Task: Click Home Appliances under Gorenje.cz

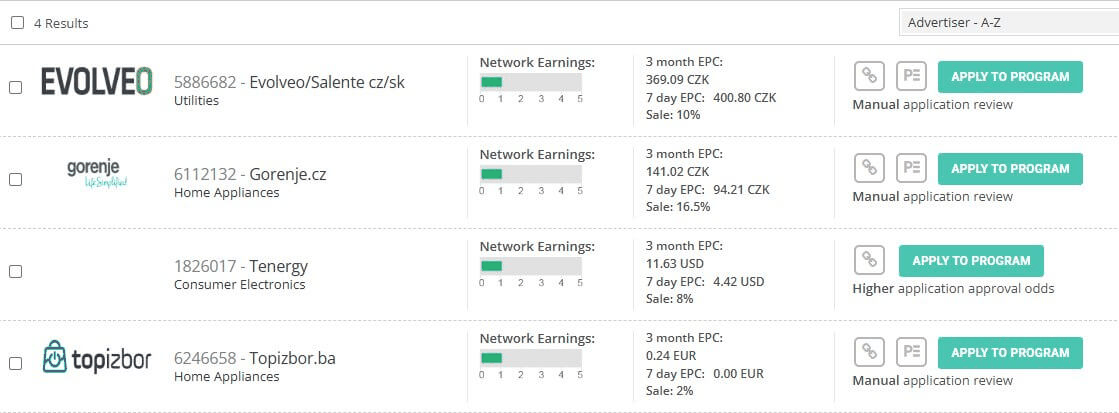Action: (226, 193)
